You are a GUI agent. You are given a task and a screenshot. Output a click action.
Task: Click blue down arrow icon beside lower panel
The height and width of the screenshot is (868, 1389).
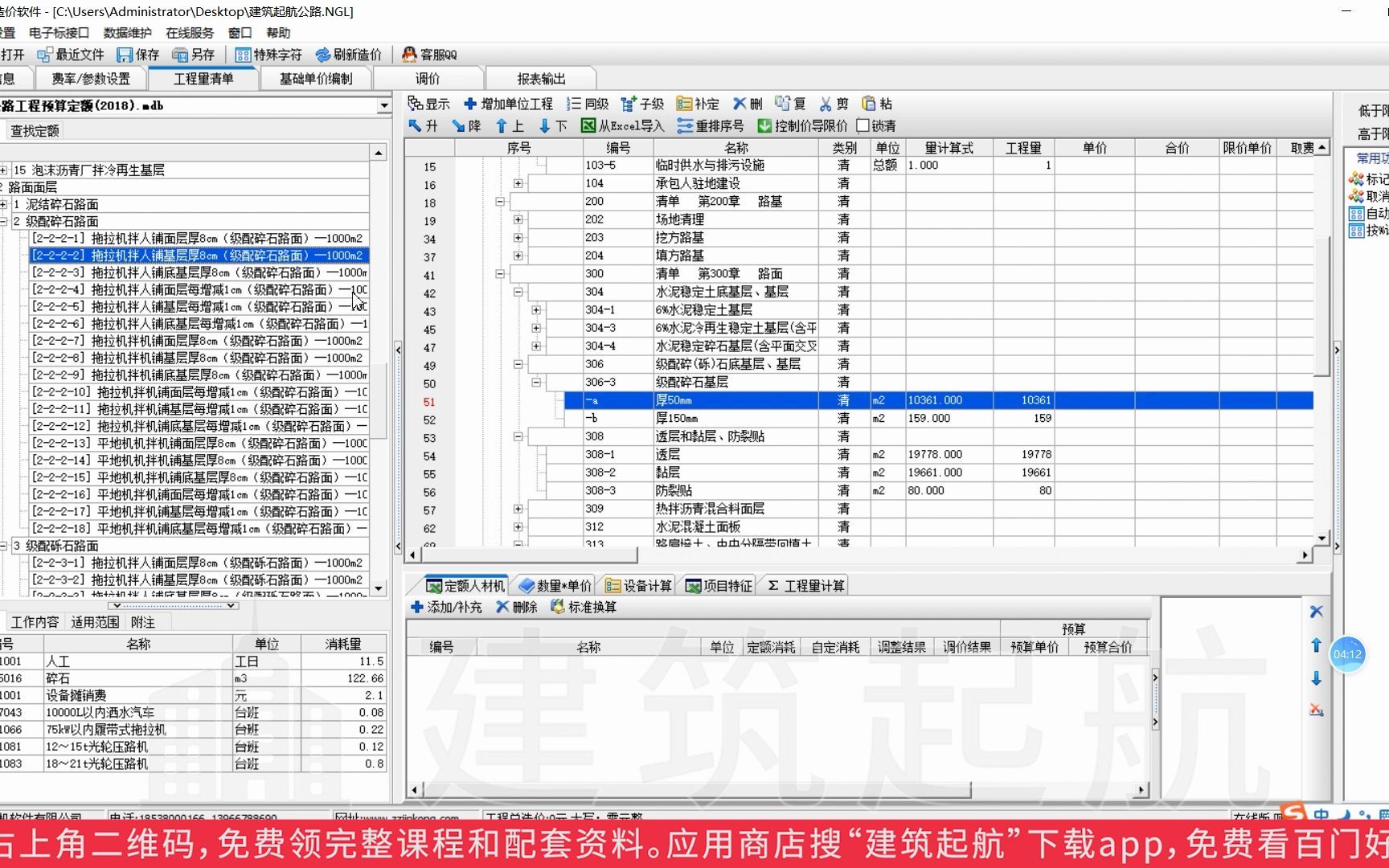pyautogui.click(x=1316, y=678)
